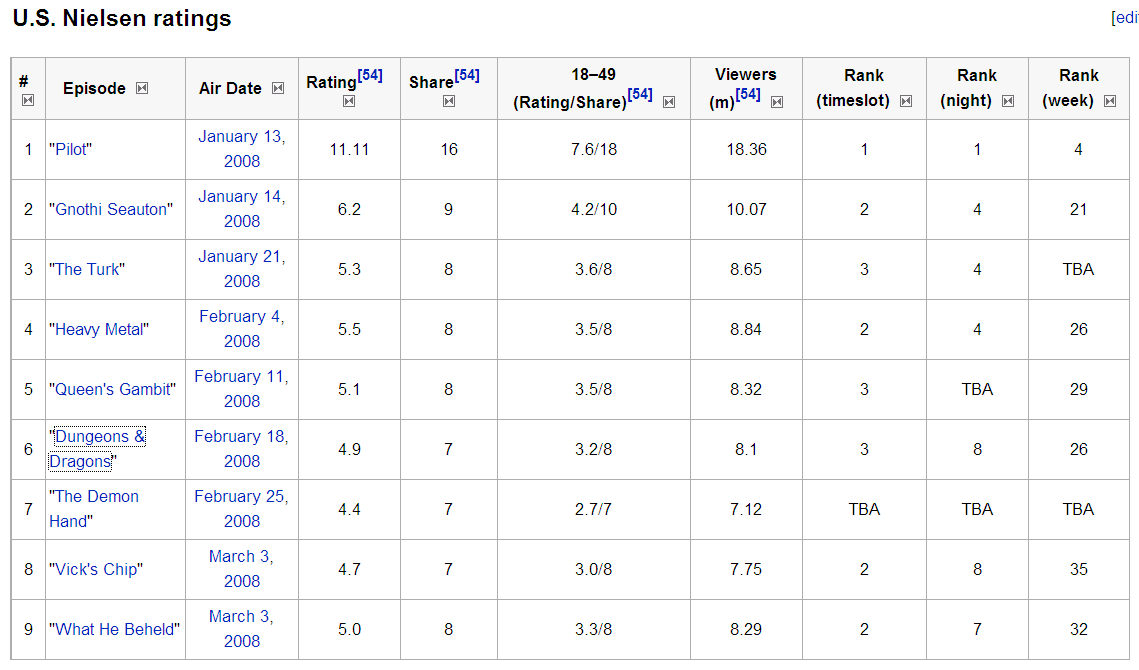
Task: Follow the March 3 date in Vick's Chip row
Action: [242, 569]
